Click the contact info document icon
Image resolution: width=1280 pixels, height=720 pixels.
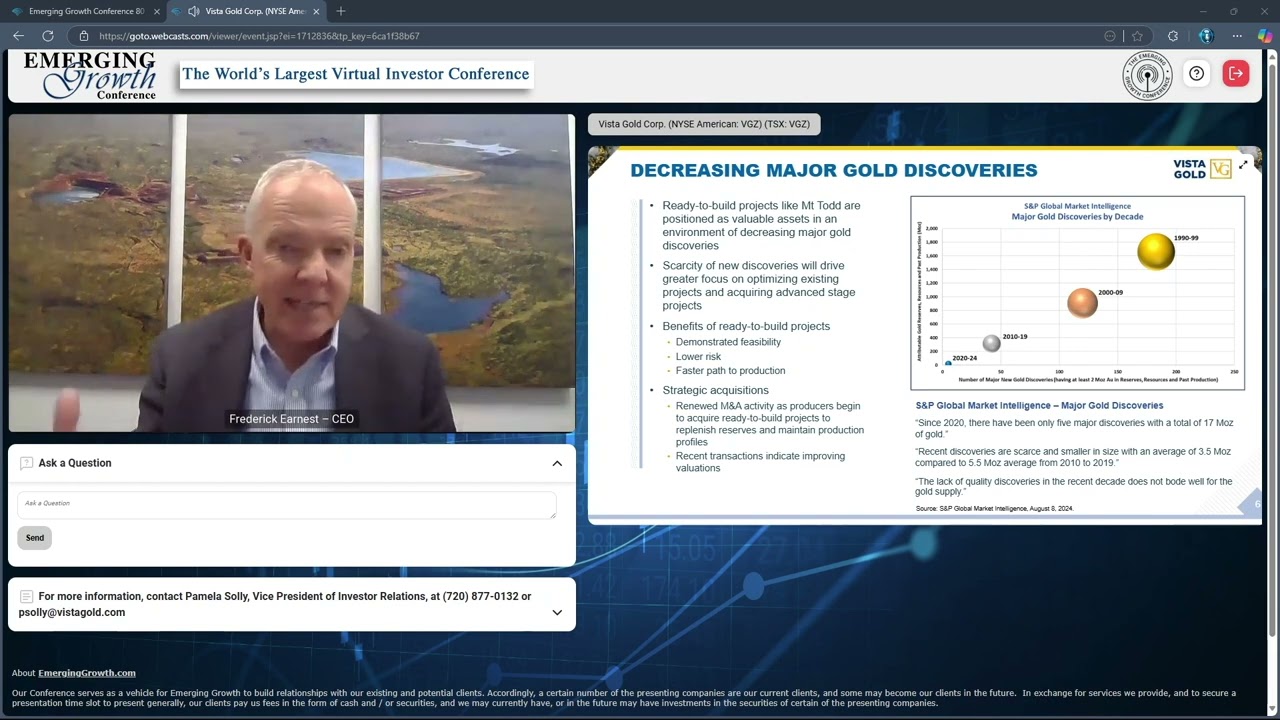pos(26,596)
